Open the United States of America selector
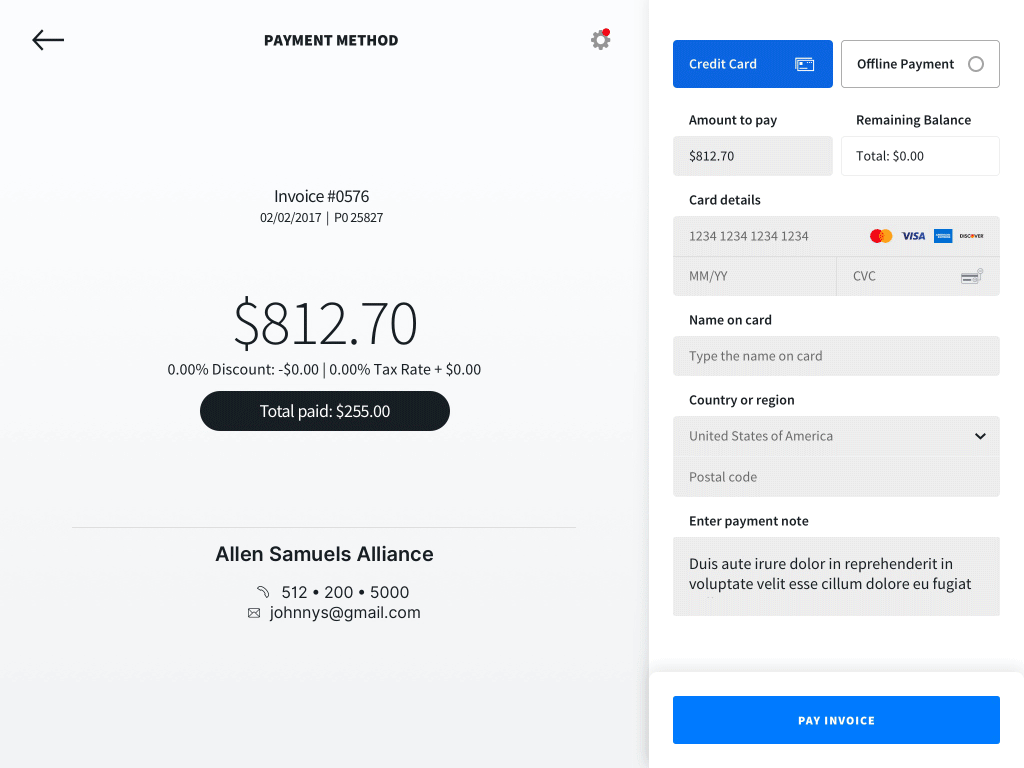1024x768 pixels. click(x=836, y=436)
